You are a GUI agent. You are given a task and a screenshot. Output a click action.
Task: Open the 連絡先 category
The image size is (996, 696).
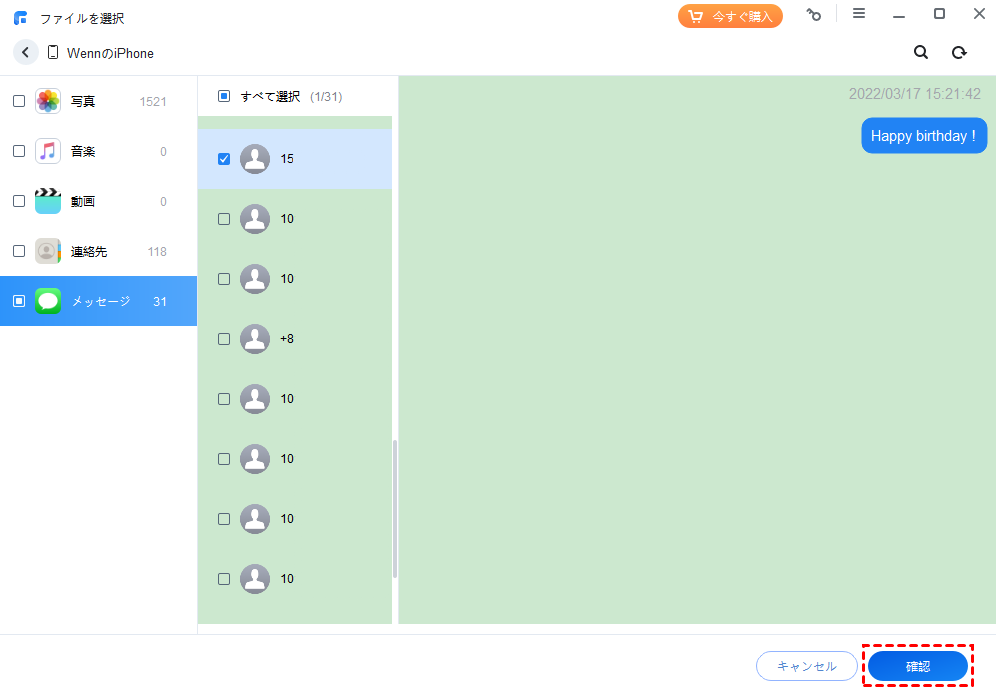point(89,251)
